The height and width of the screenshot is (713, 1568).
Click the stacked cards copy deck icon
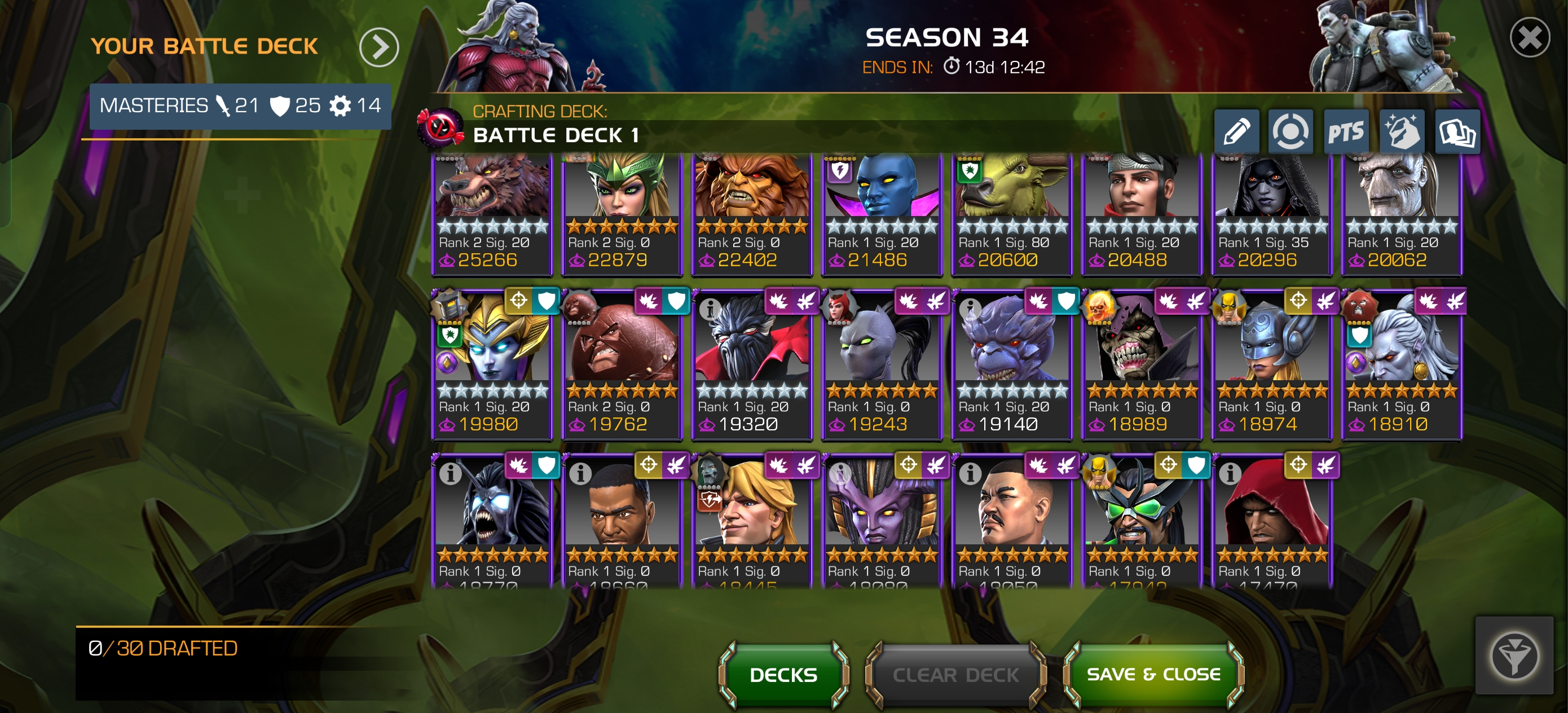click(1457, 132)
